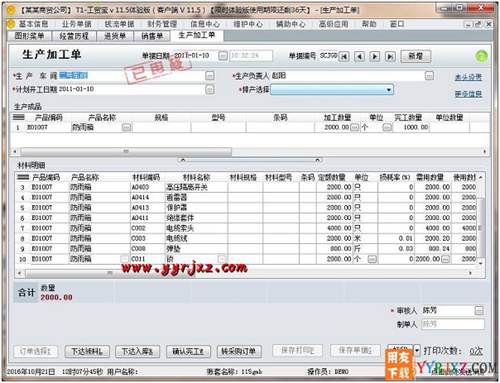Click the 计划开工日期 field showing 2011-01-10
This screenshot has height=383, width=500.
pos(131,89)
